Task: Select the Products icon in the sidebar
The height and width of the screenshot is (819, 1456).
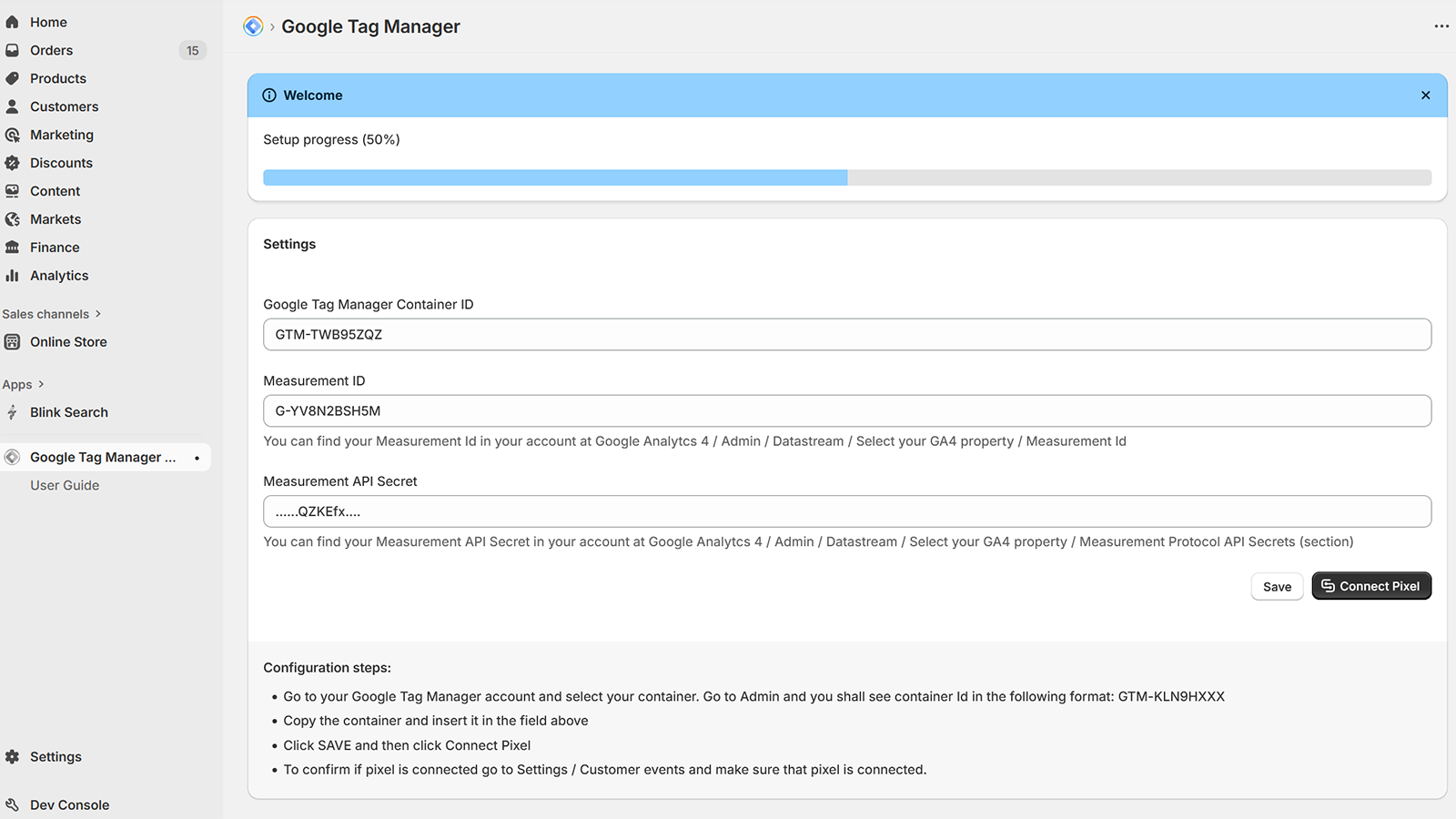Action: pyautogui.click(x=13, y=78)
